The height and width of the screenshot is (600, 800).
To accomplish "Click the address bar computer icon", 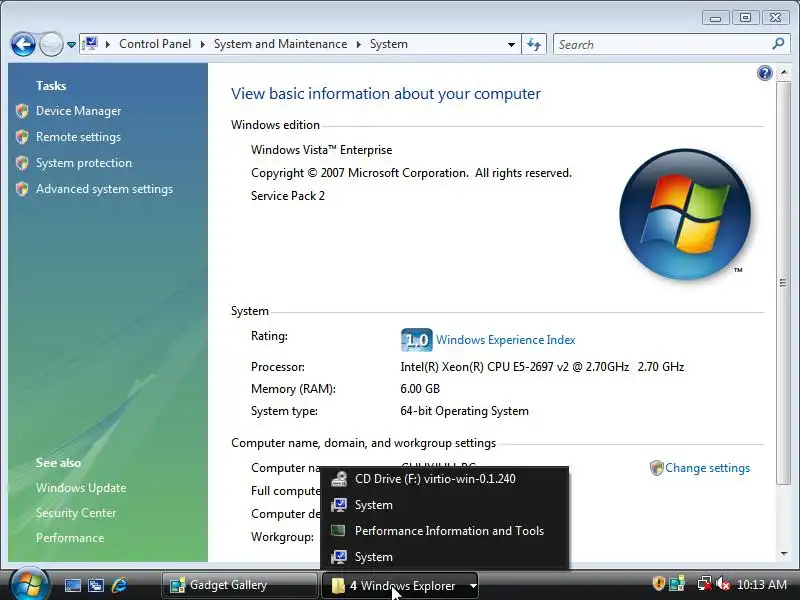I will 90,44.
